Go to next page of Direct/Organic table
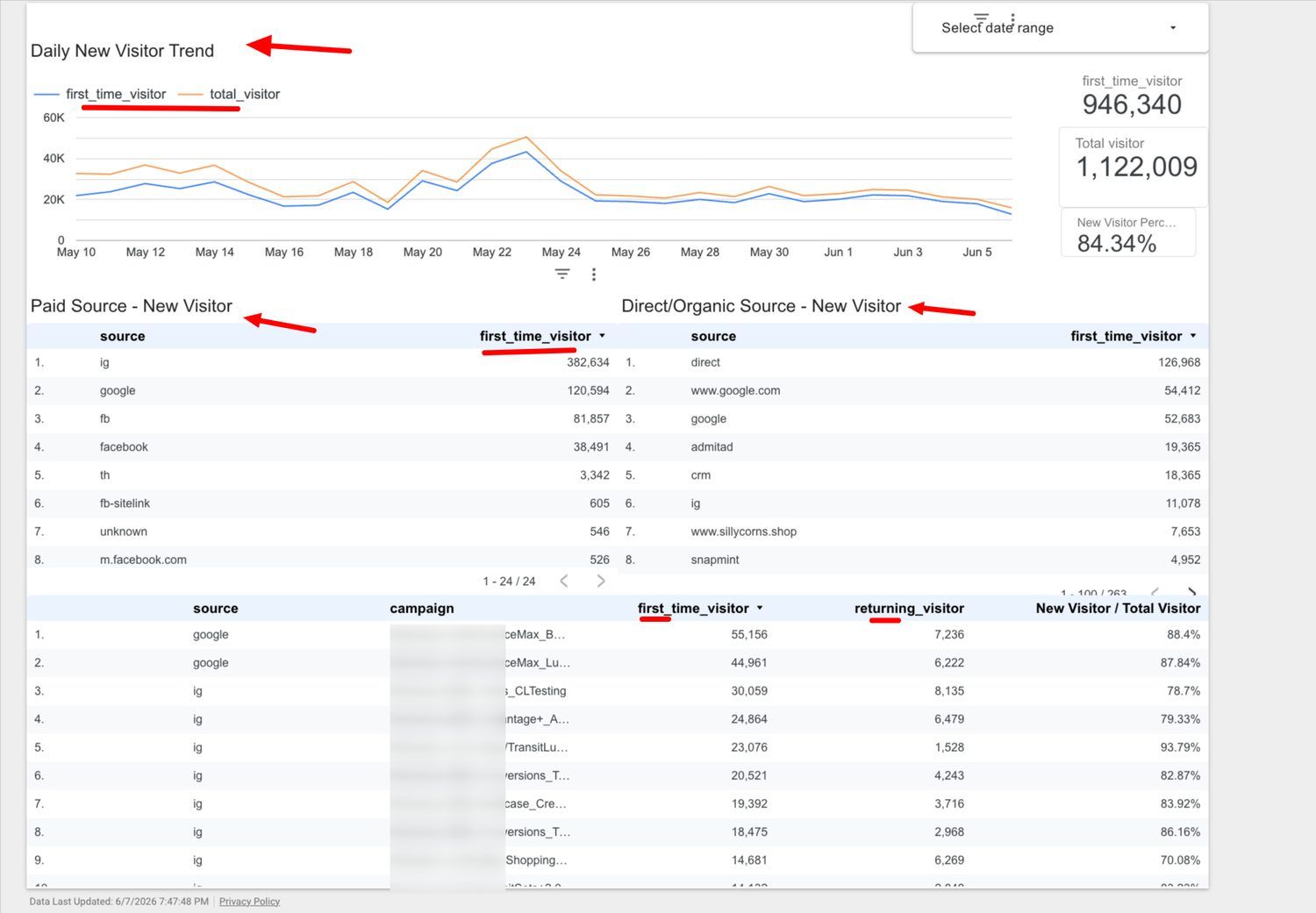Image resolution: width=1316 pixels, height=913 pixels. (1191, 593)
